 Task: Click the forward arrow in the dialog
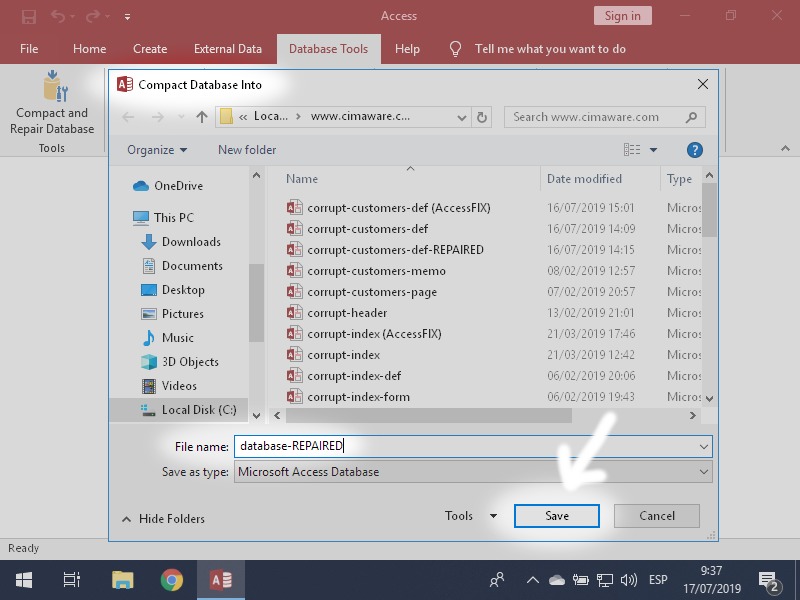[x=158, y=117]
